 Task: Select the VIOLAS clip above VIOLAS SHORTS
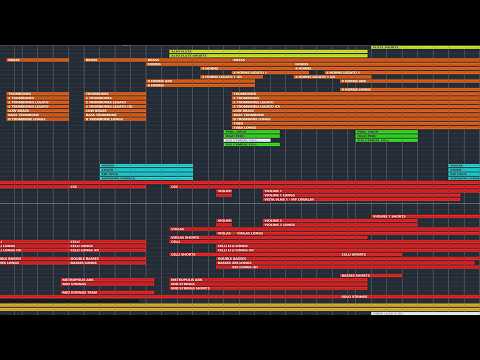(325, 229)
